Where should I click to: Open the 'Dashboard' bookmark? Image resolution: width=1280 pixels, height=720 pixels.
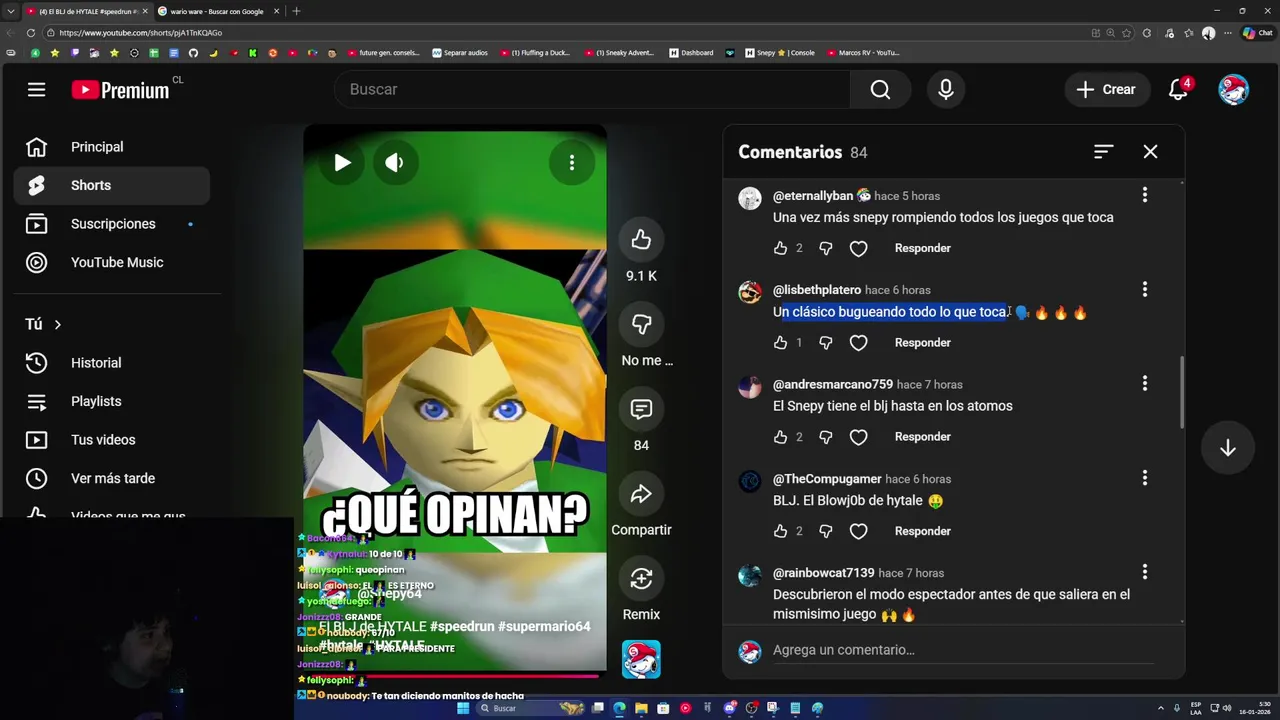tap(691, 53)
